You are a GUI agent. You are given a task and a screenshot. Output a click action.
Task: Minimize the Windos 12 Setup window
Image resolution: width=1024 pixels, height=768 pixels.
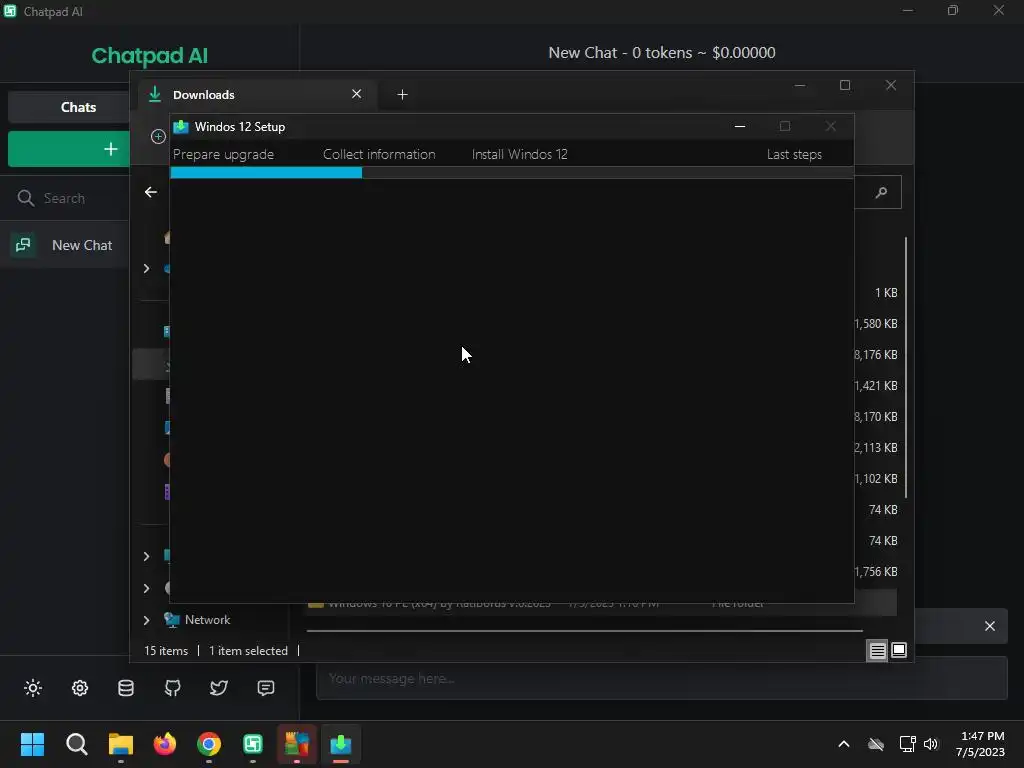point(740,127)
